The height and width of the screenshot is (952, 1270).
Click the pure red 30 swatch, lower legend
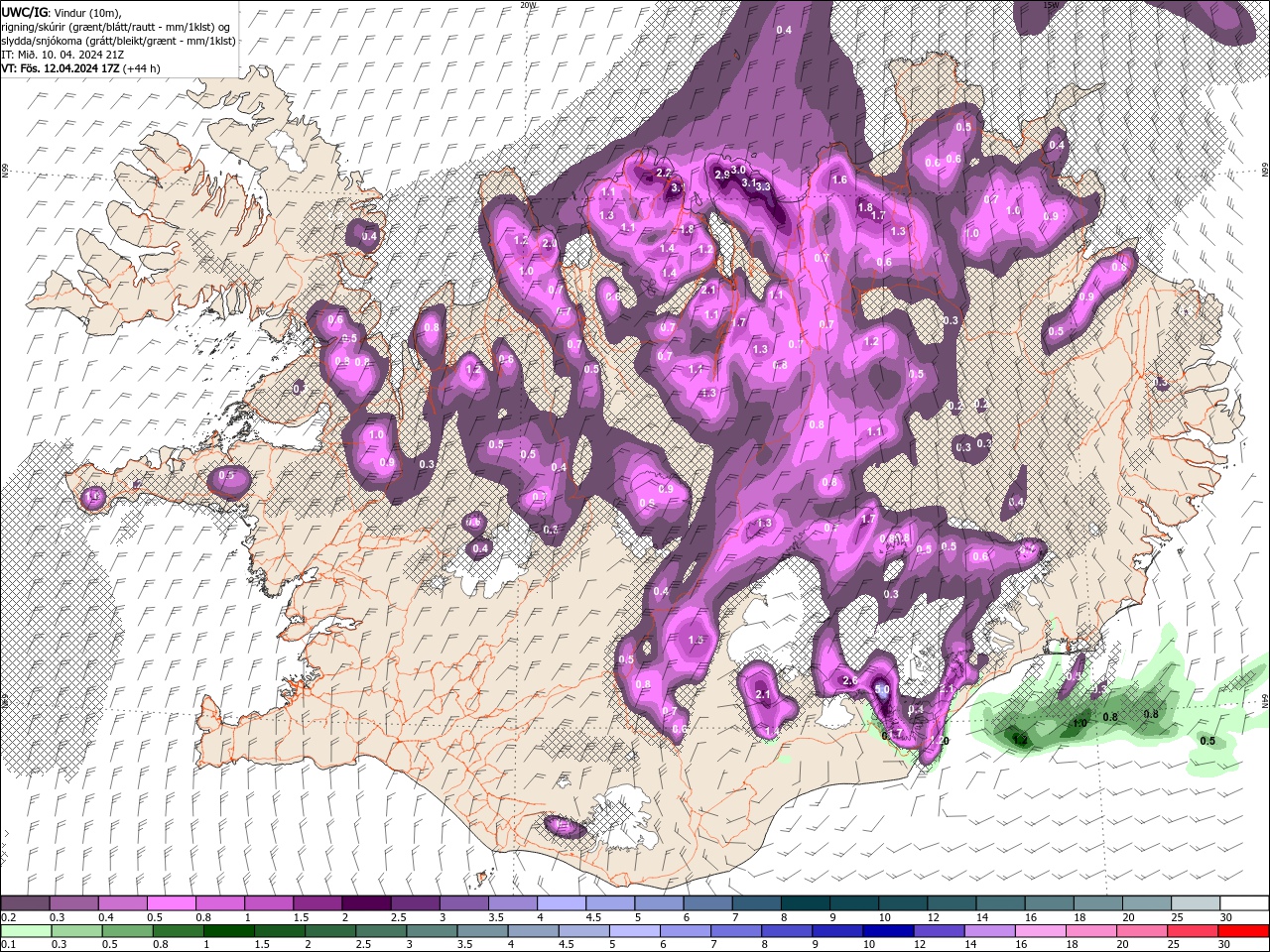pyautogui.click(x=1244, y=930)
